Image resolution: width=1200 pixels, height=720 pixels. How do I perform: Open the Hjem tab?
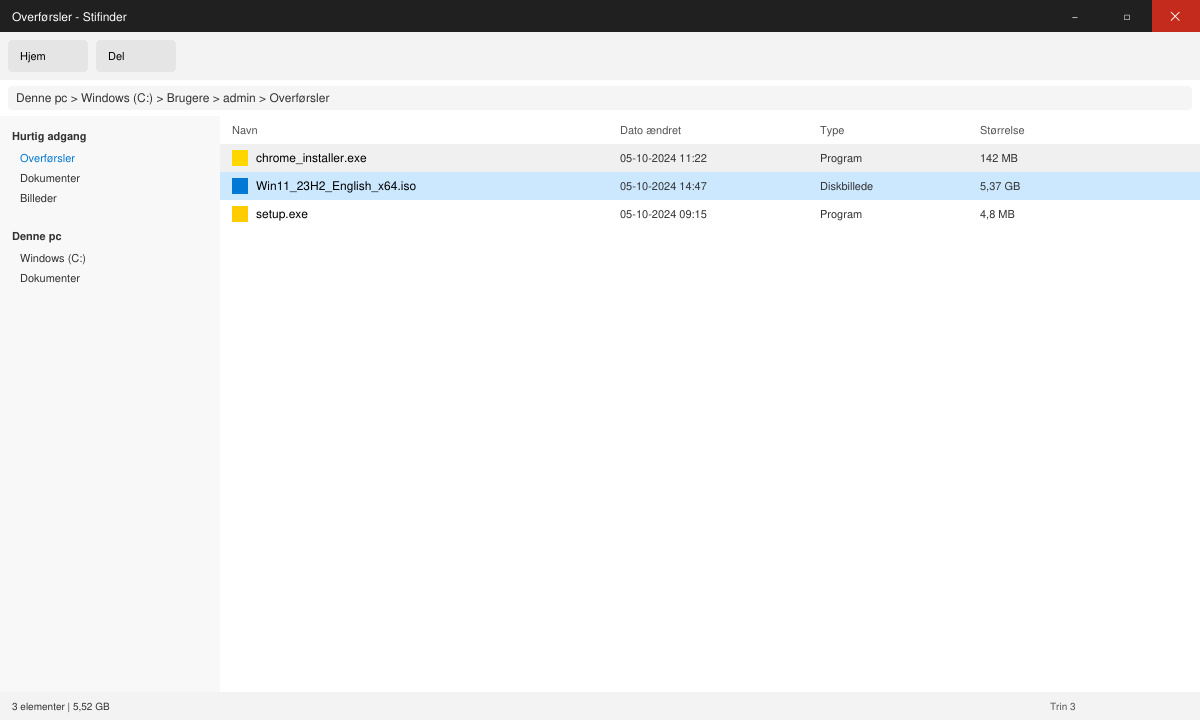click(48, 56)
